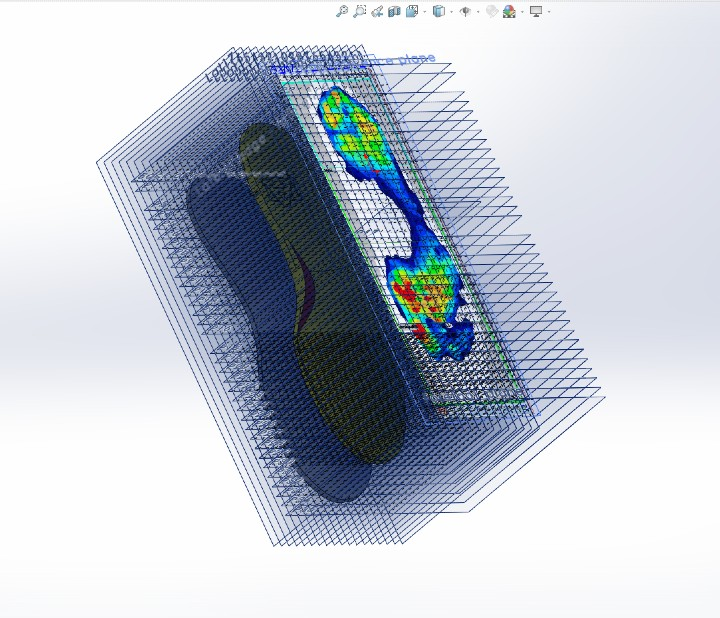Open the View Orientation cube icon
The image size is (720, 618).
click(411, 11)
